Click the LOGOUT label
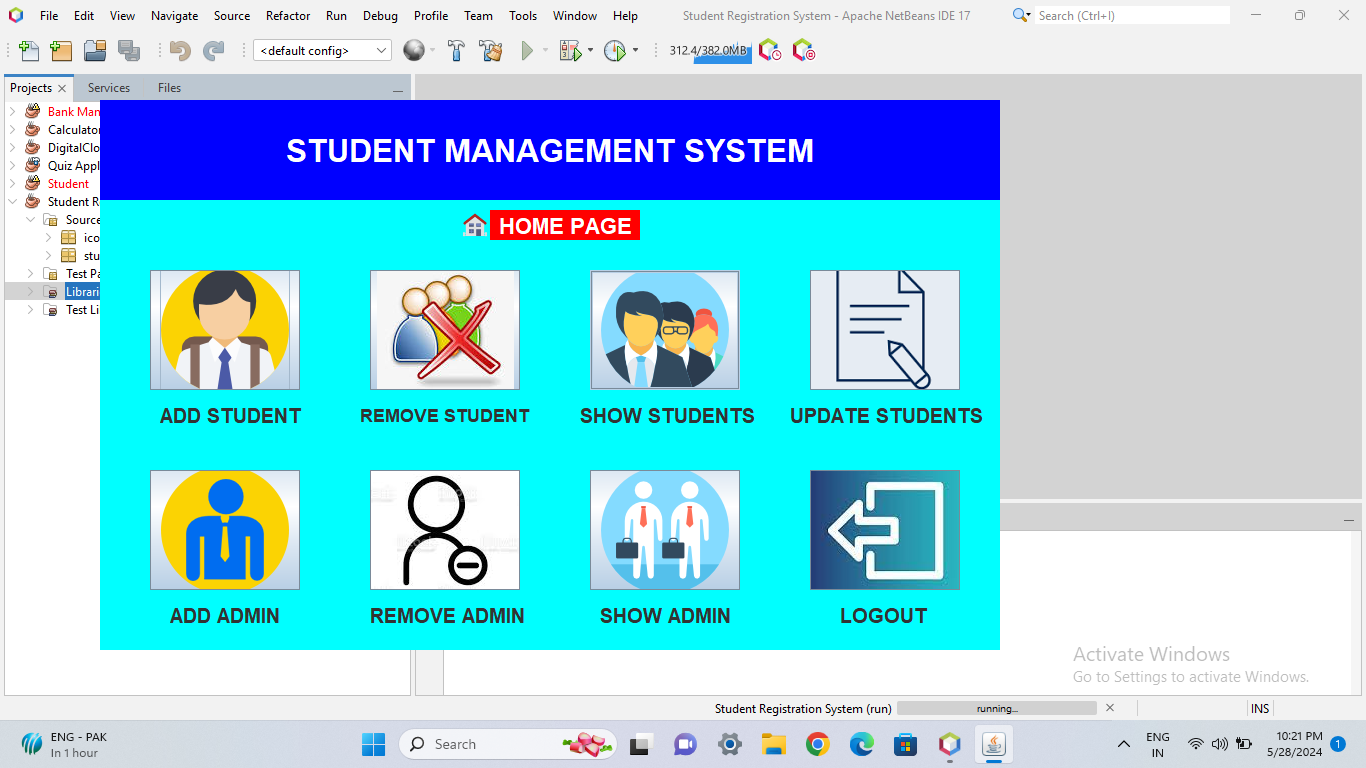This screenshot has width=1366, height=768. tap(884, 616)
